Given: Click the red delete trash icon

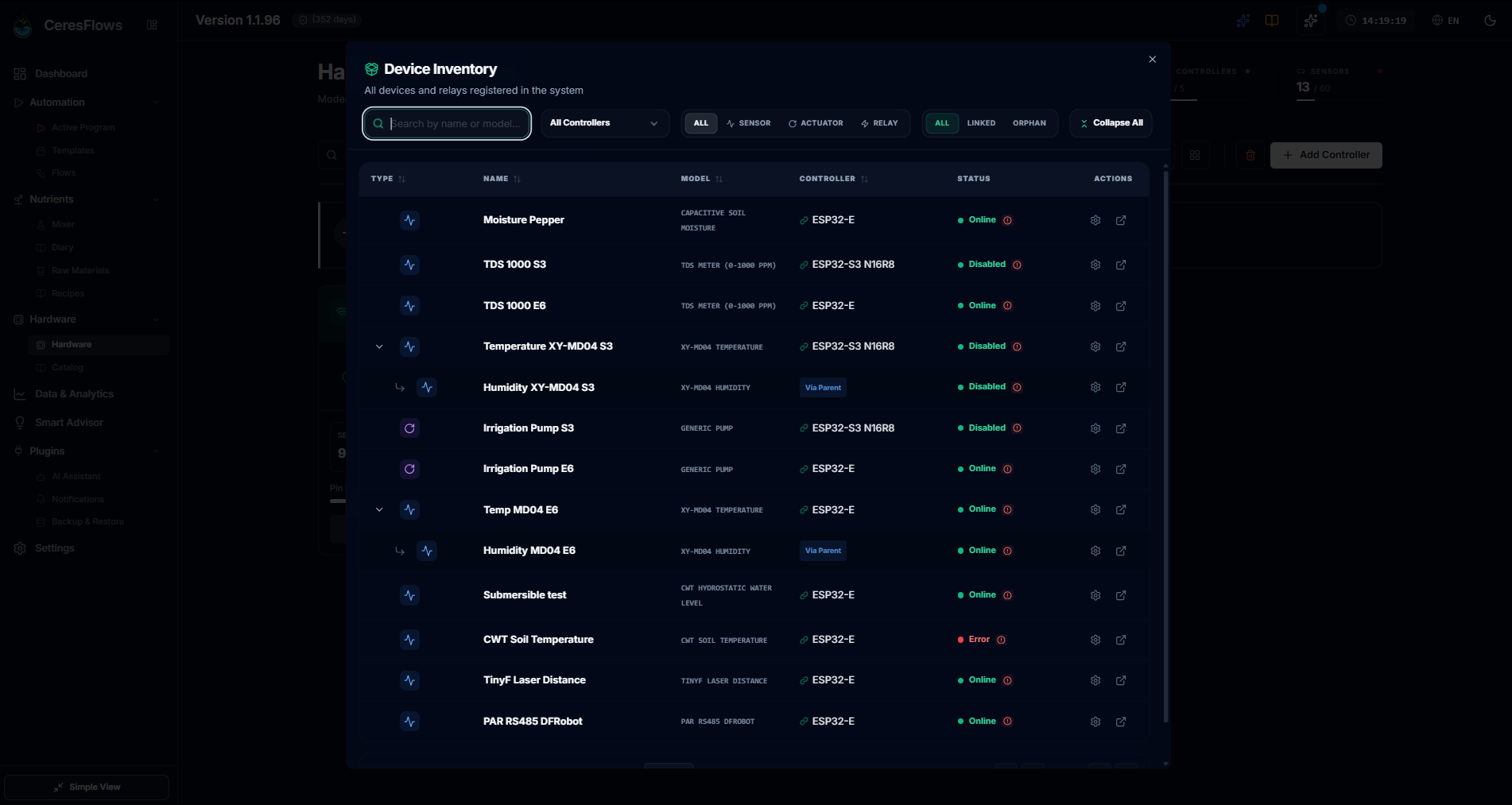Looking at the screenshot, I should [1250, 155].
